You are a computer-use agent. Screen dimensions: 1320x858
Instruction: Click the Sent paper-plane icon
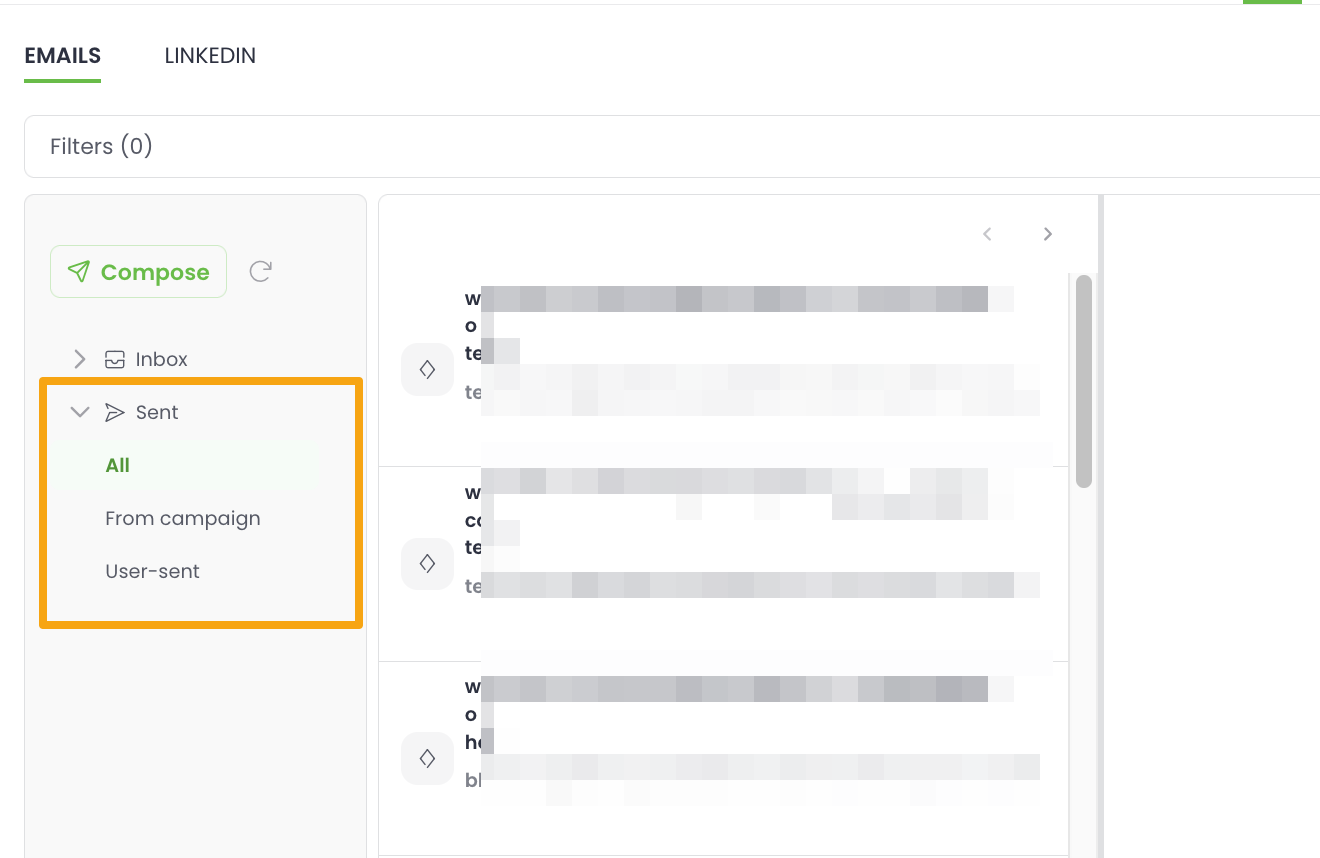[x=115, y=412]
